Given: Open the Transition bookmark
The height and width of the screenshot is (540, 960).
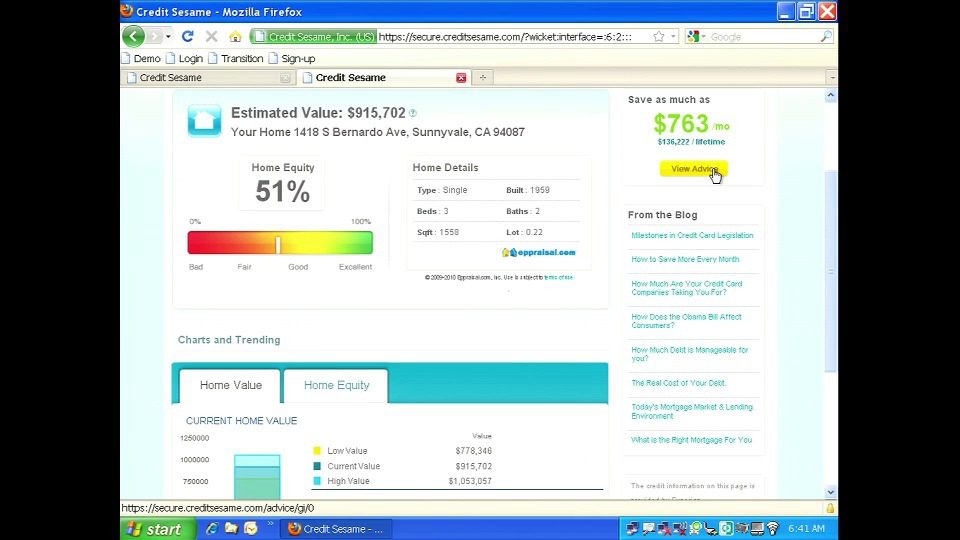Looking at the screenshot, I should [x=236, y=59].
